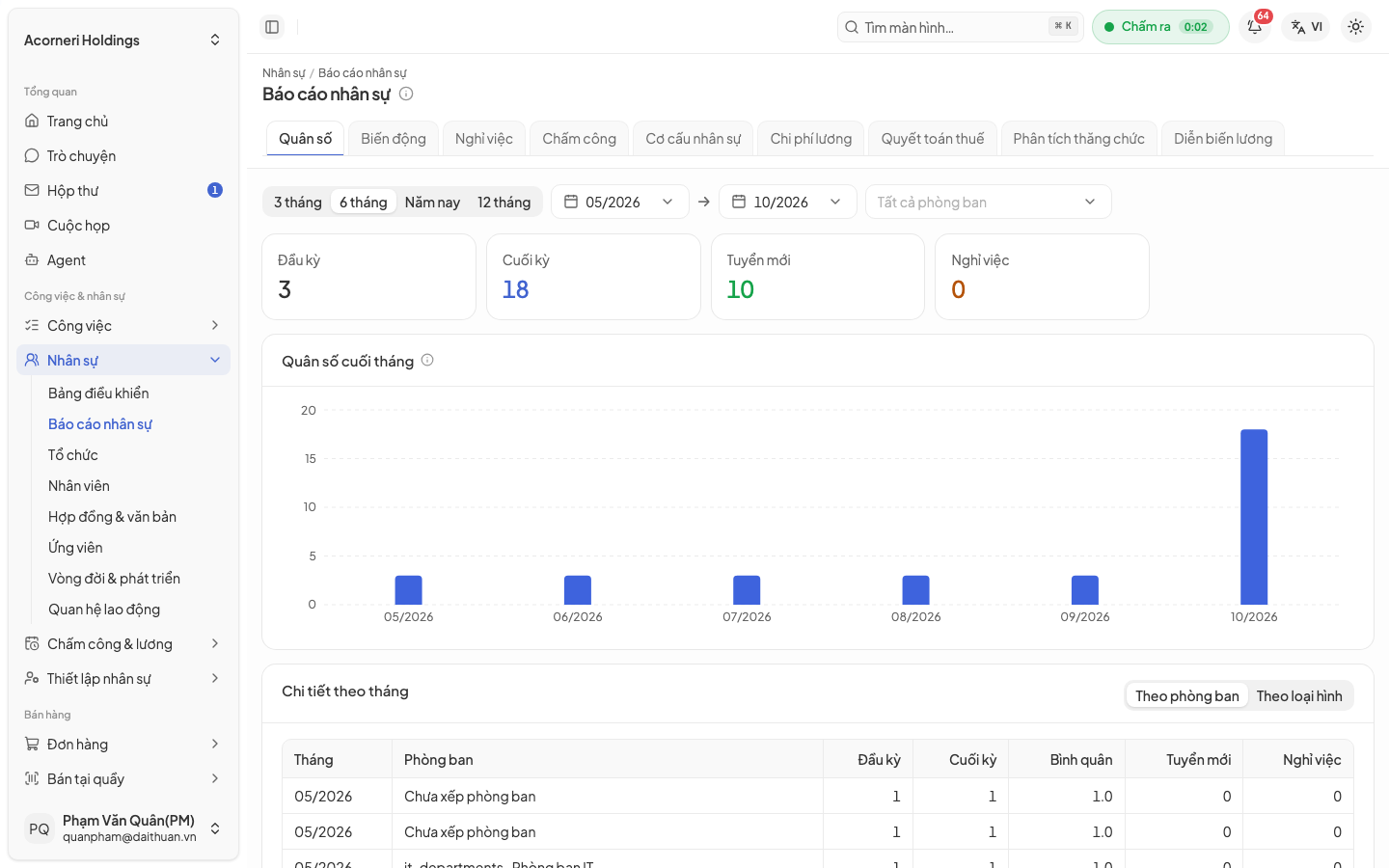Focus the Tìm màn hình search field
Screen dimensions: 1389x868
pos(961,27)
